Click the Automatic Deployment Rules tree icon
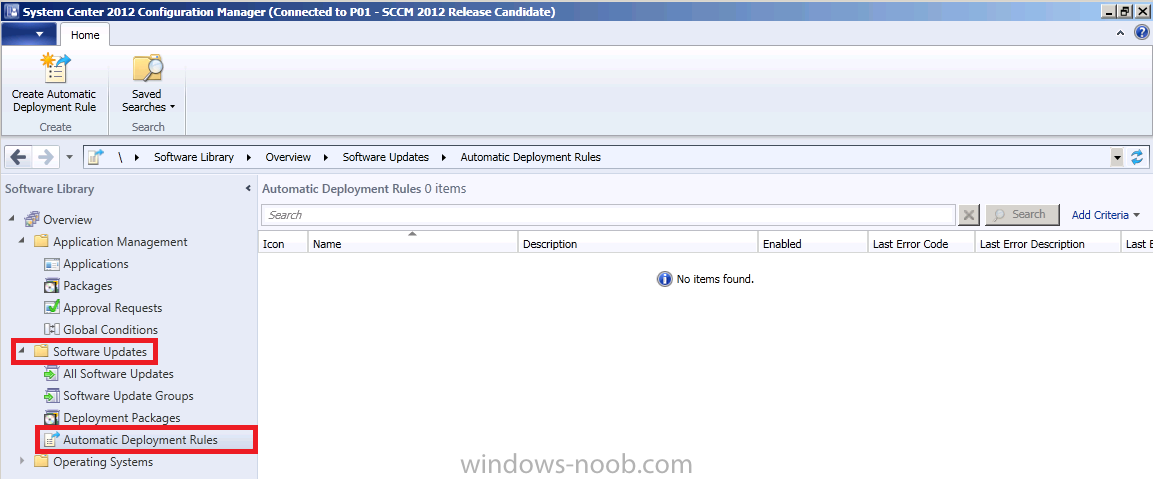The height and width of the screenshot is (479, 1153). point(51,440)
